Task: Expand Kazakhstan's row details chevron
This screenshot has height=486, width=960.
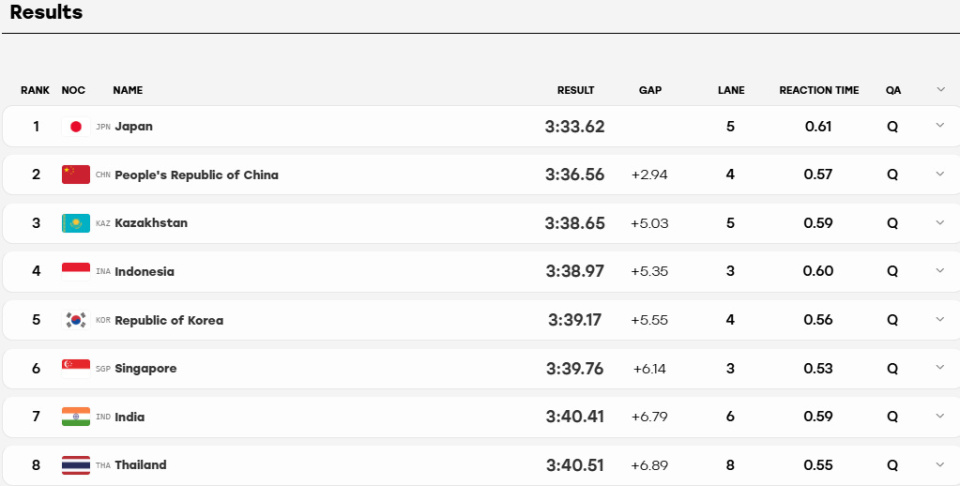Action: pos(940,222)
